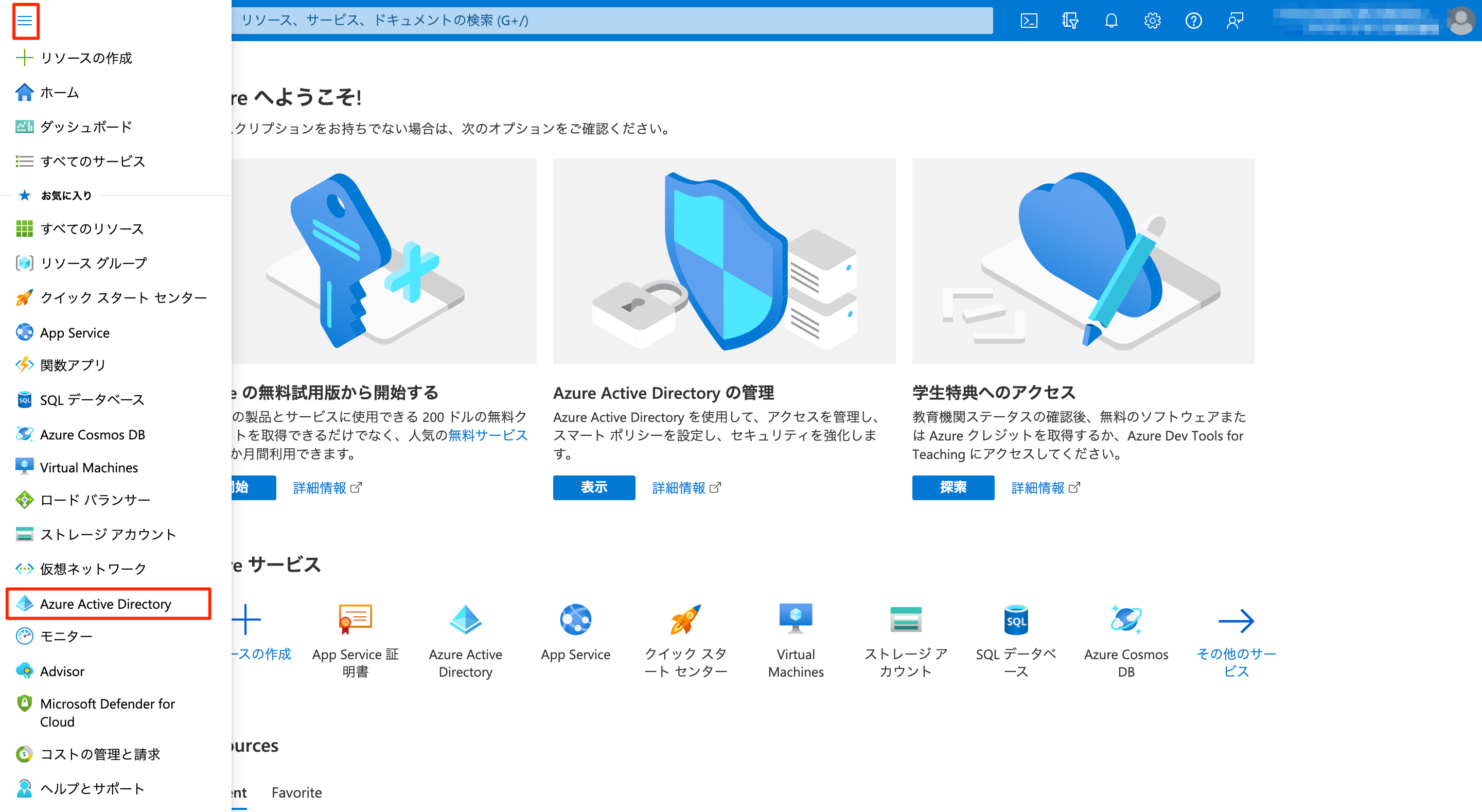This screenshot has height=812, width=1482.
Task: Open すべてのサービス in sidebar menu
Action: pos(92,161)
